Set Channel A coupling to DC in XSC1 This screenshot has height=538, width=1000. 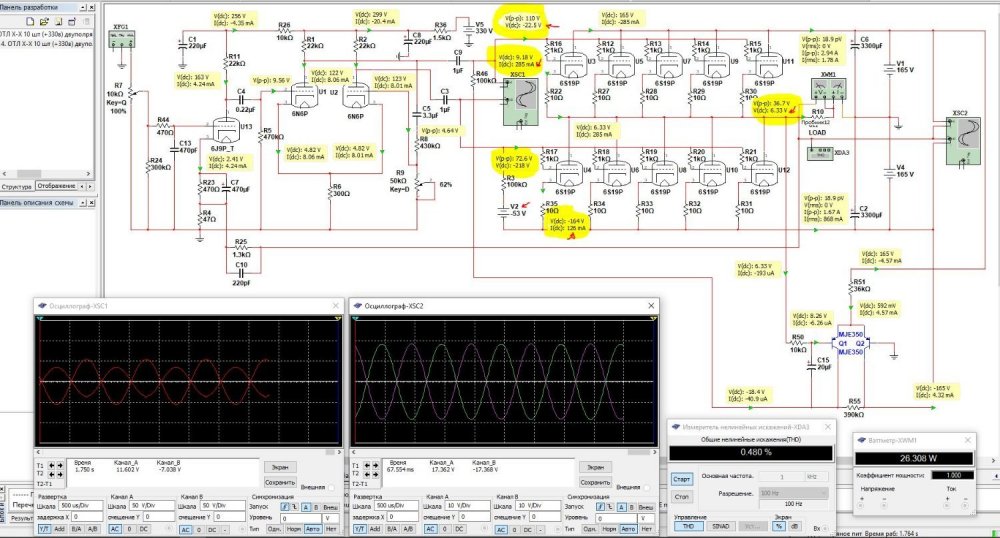(146, 527)
